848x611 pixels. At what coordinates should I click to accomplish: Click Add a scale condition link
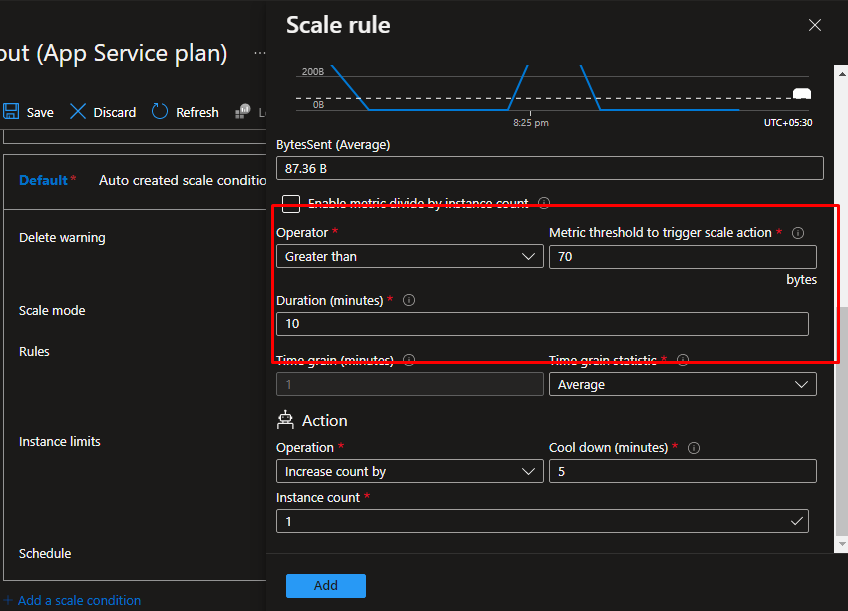point(78,601)
